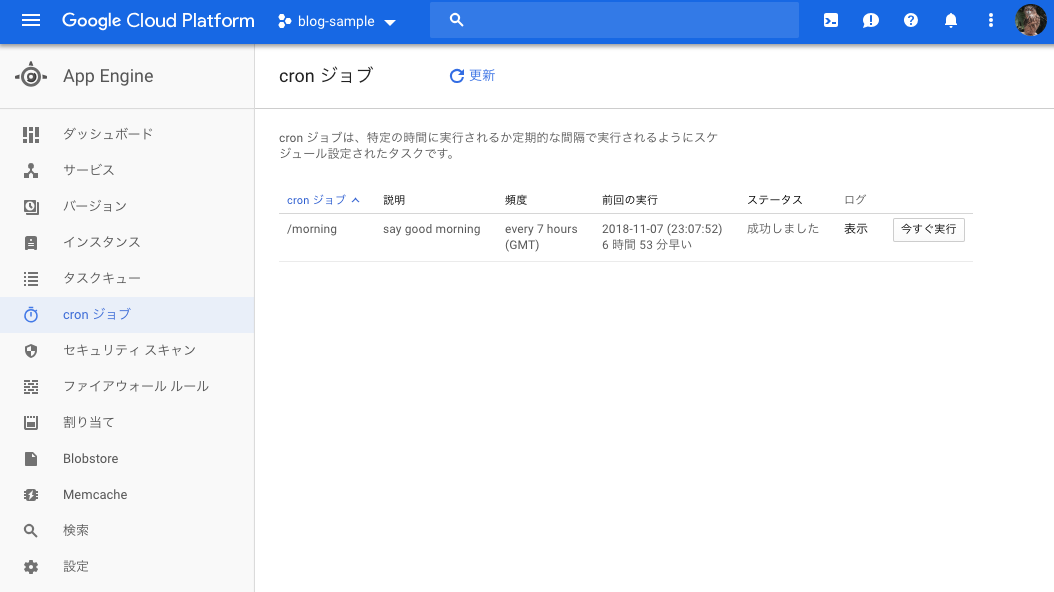This screenshot has height=592, width=1054.
Task: Click the say good morning description
Action: click(x=432, y=229)
